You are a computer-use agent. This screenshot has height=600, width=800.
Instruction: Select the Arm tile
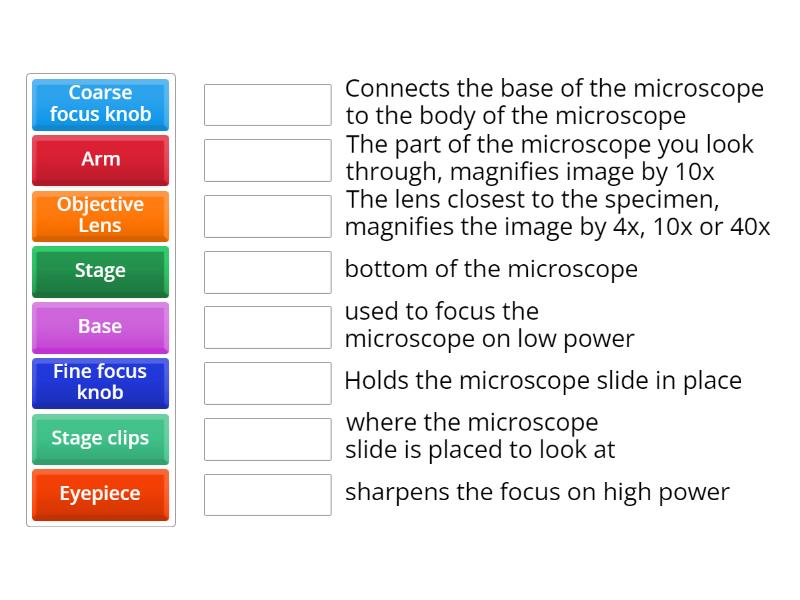(x=100, y=160)
